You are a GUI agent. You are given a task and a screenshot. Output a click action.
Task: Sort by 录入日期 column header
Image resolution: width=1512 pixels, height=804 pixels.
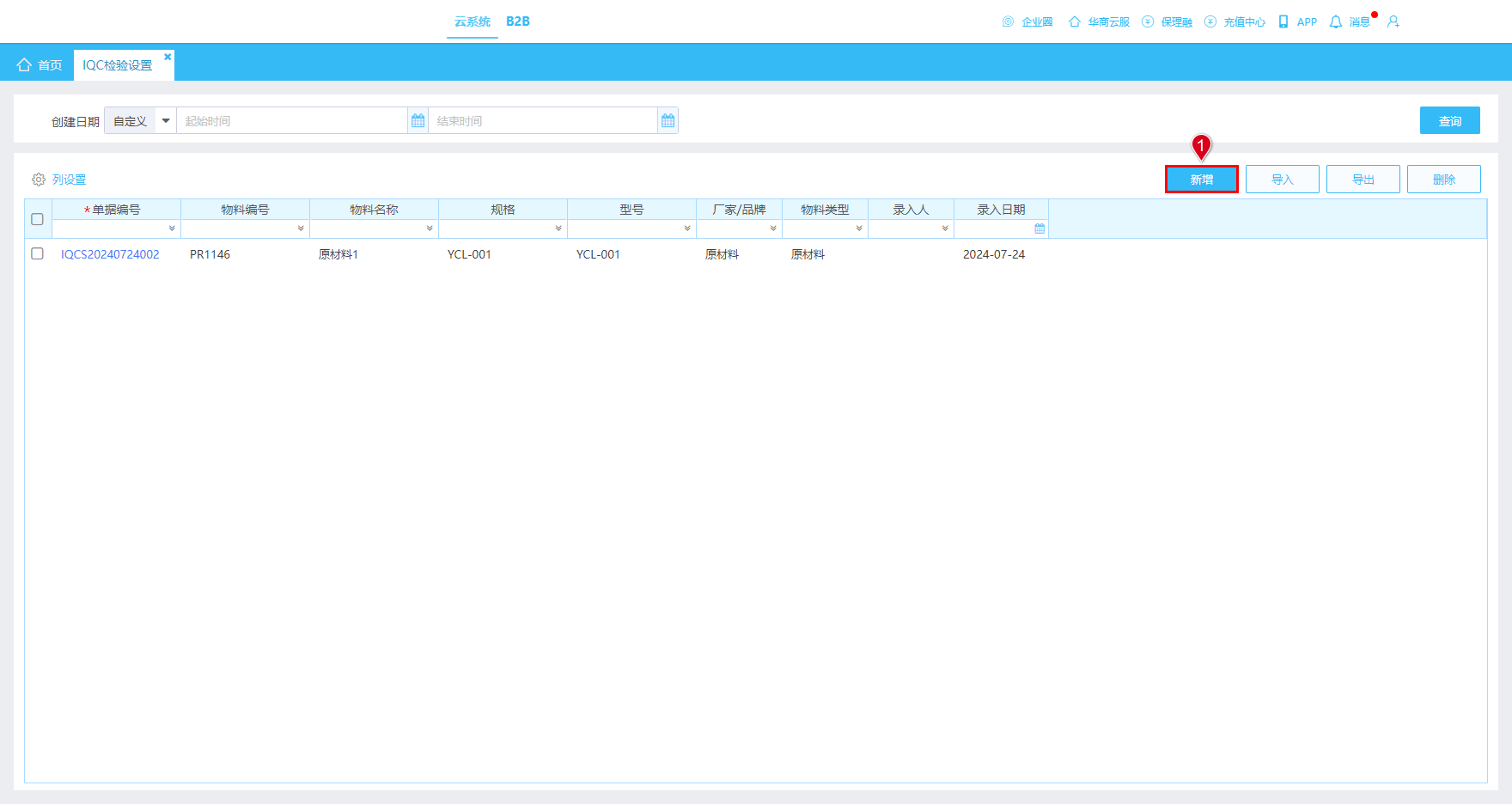(1001, 210)
